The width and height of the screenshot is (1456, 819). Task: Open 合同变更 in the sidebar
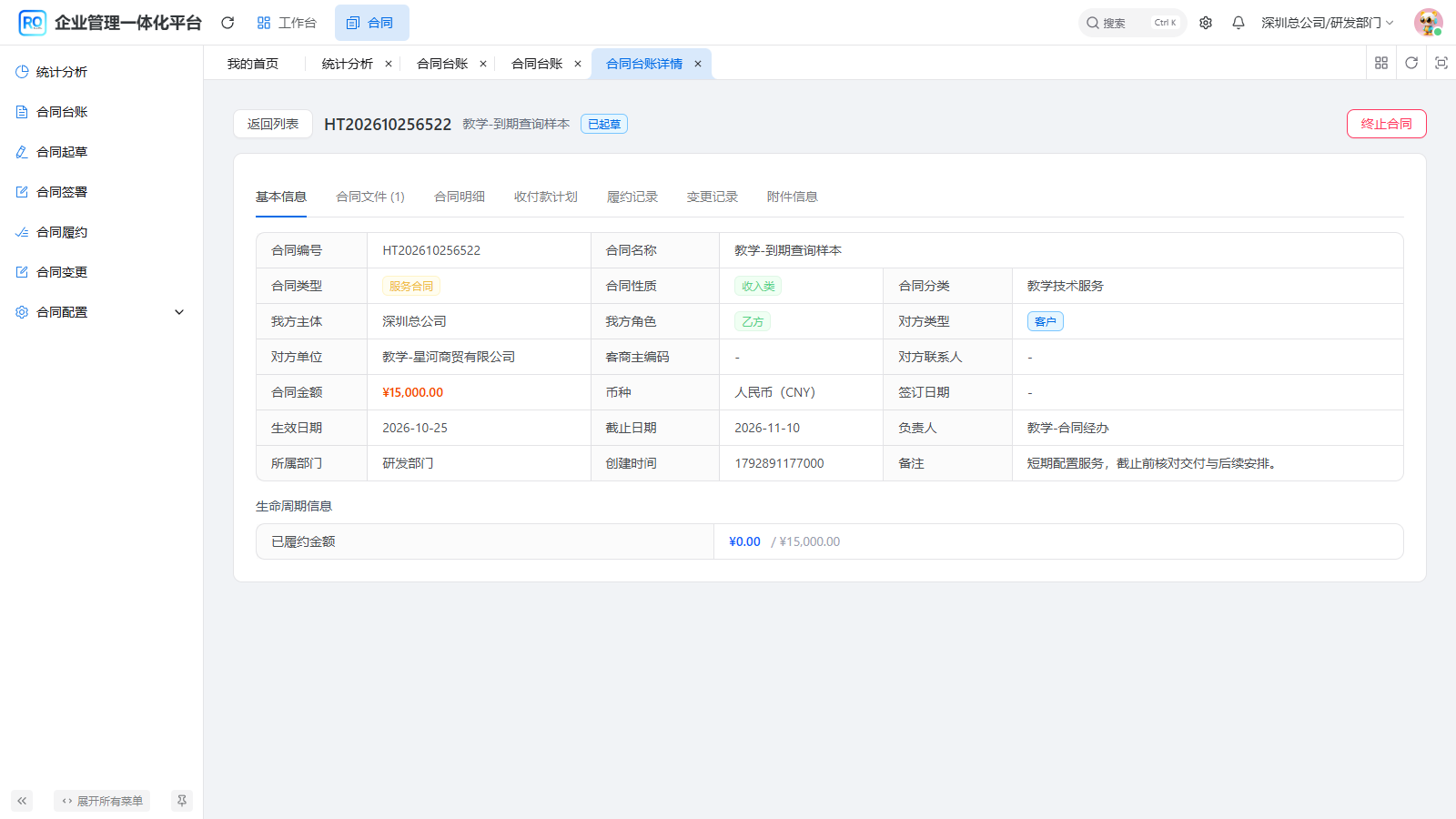101,272
